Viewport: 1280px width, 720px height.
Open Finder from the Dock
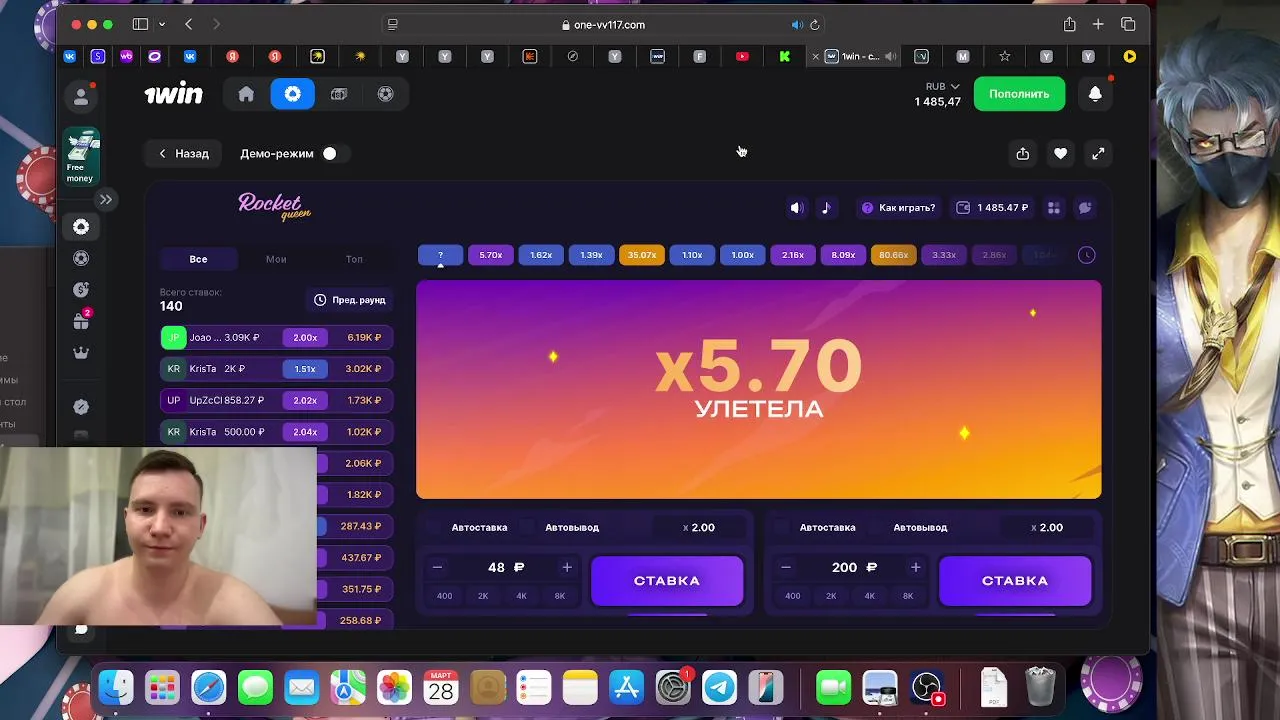pyautogui.click(x=116, y=688)
